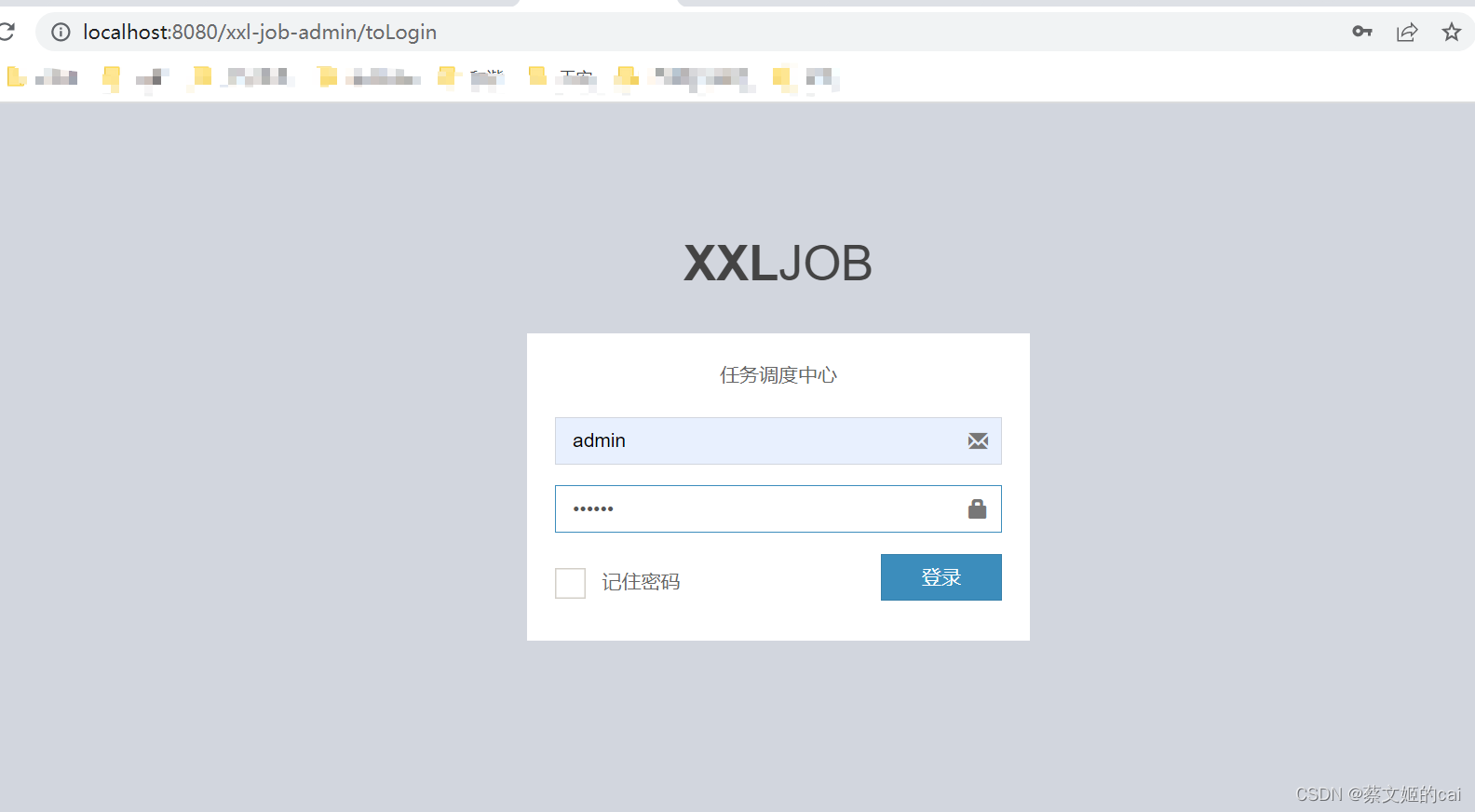Click the envelope icon in username field

(978, 440)
